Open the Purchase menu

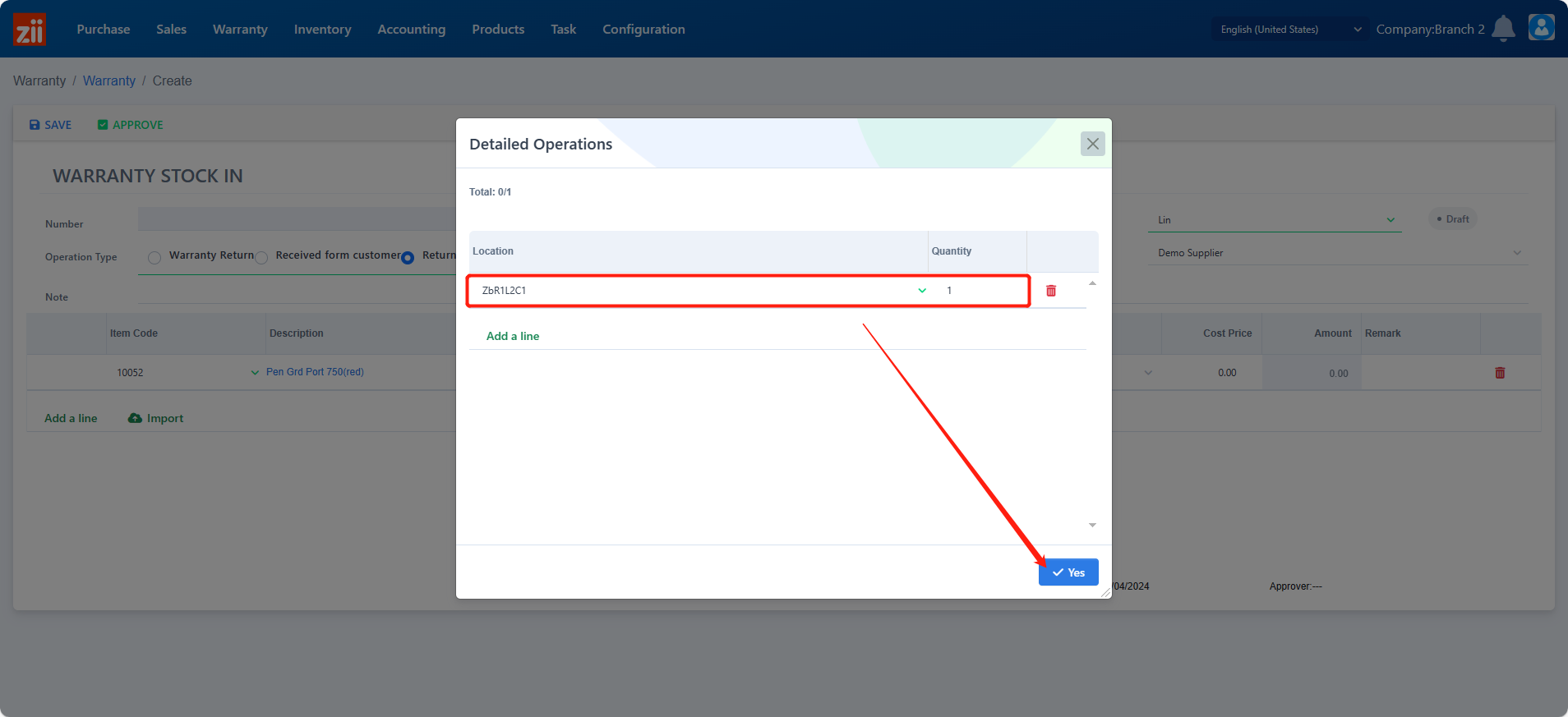104,30
